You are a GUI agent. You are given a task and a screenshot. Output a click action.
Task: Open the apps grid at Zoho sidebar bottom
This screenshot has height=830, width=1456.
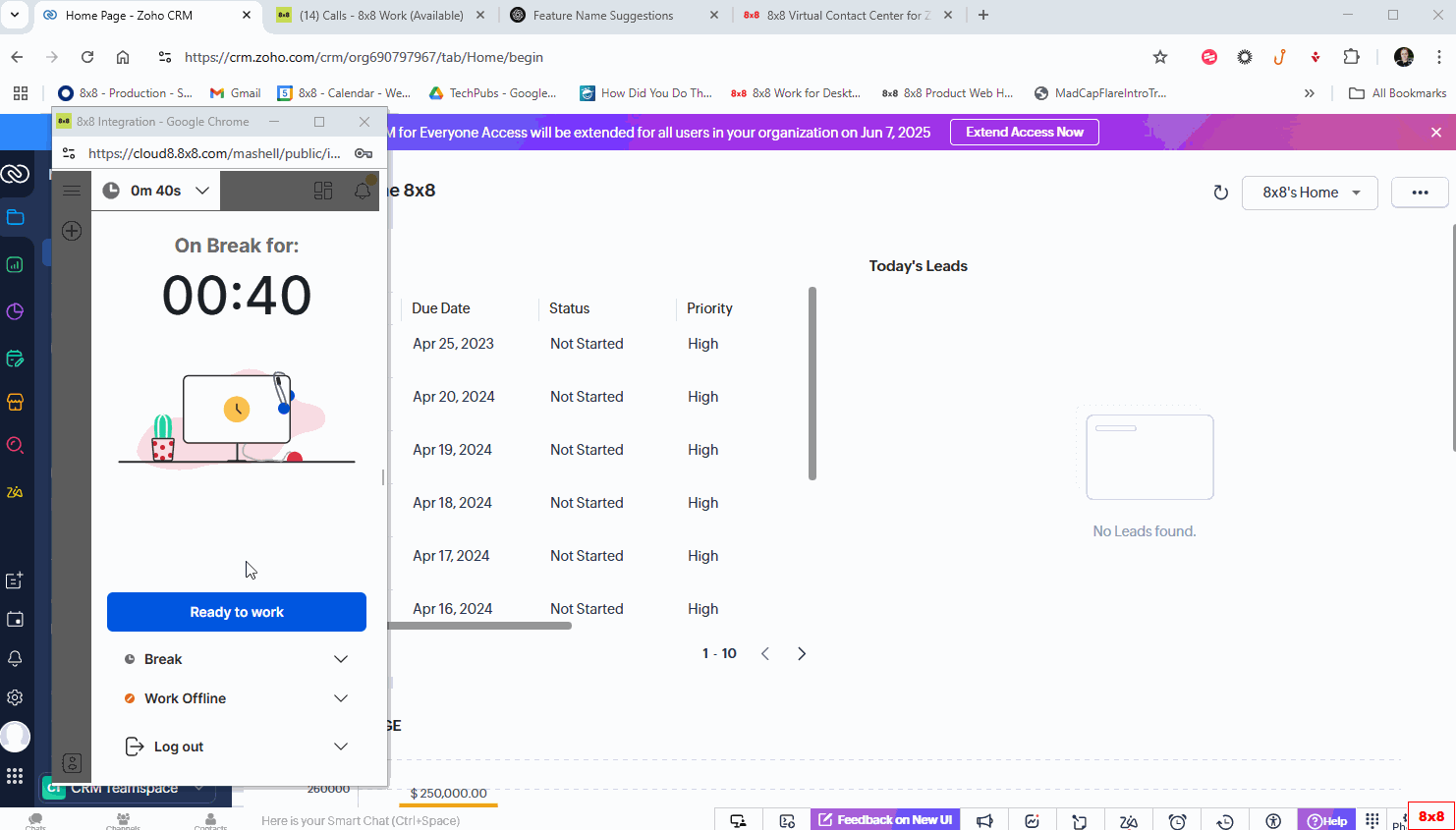click(15, 776)
